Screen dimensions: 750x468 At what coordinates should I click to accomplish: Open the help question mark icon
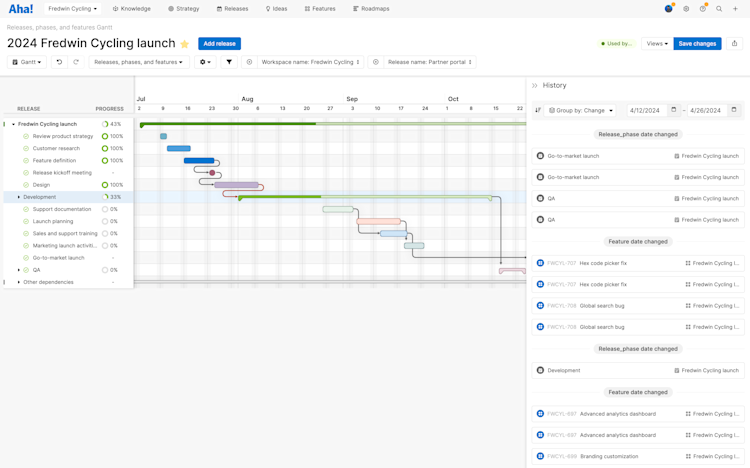(x=703, y=9)
